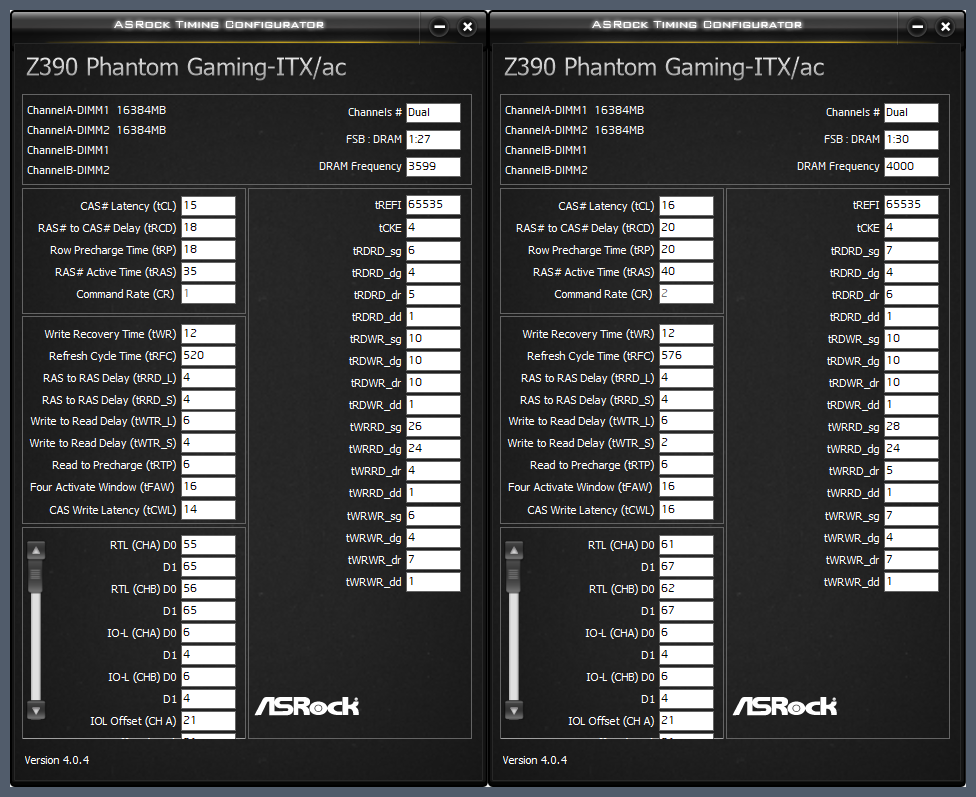Select DRAM Frequency field showing 4000
This screenshot has width=976, height=797.
pos(911,166)
